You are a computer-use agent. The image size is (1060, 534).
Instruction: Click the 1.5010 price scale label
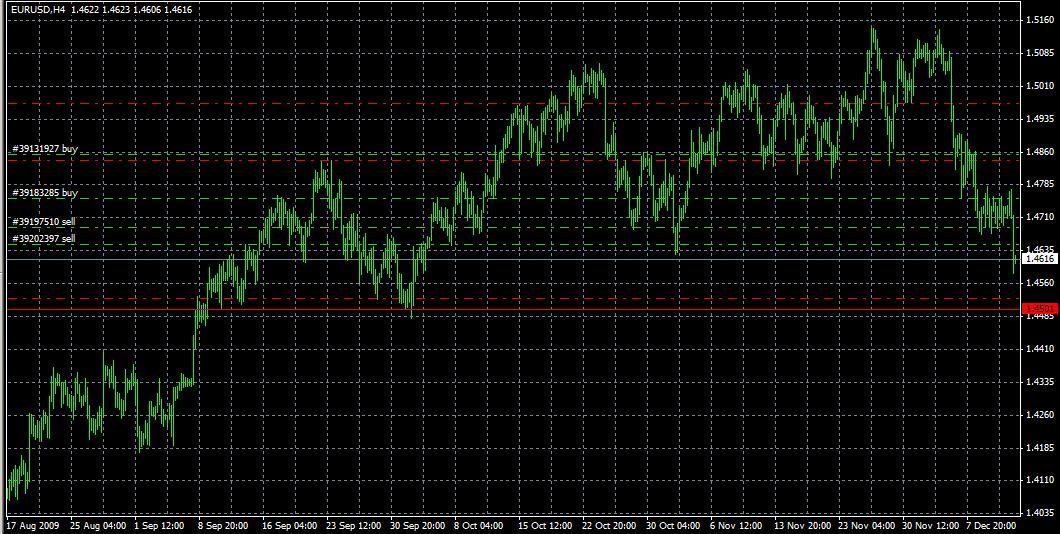(x=1038, y=86)
